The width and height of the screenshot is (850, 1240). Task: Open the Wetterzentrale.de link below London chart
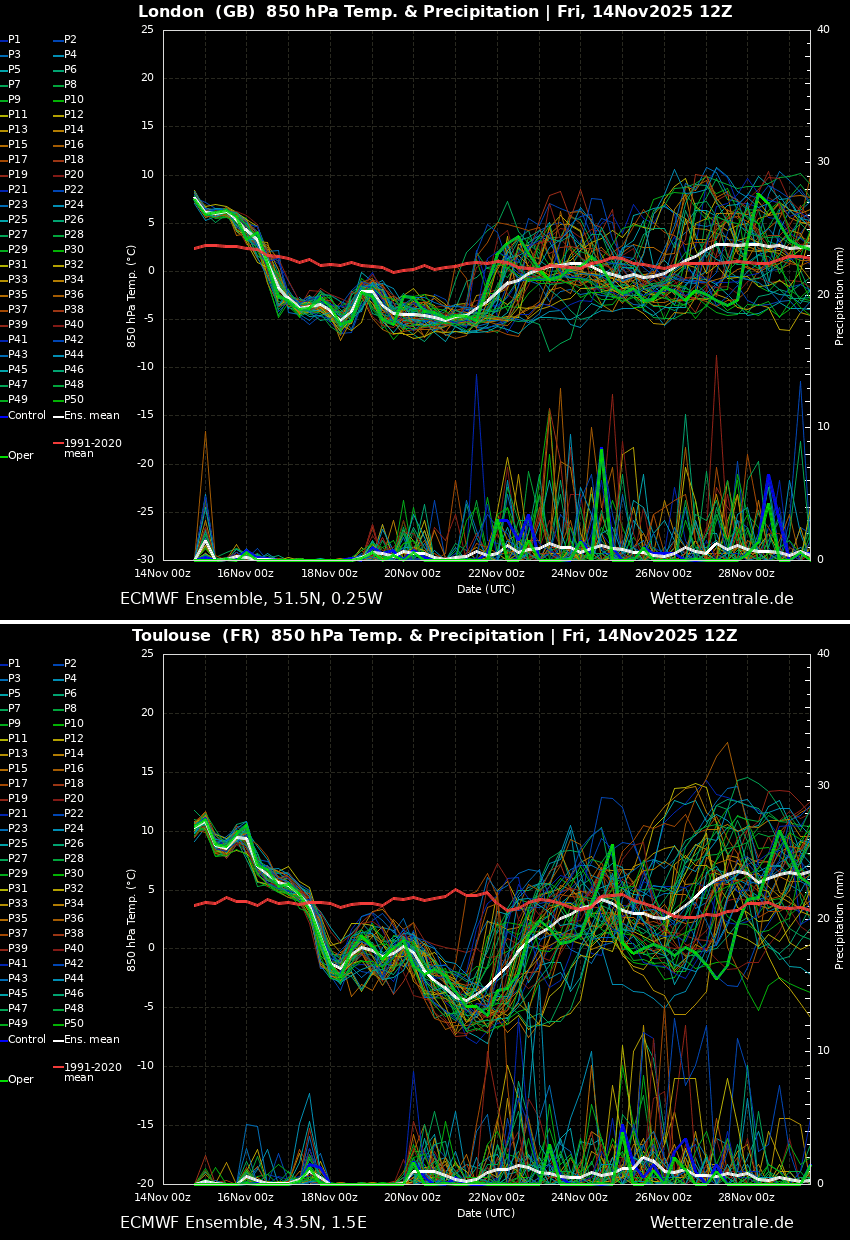coord(722,597)
